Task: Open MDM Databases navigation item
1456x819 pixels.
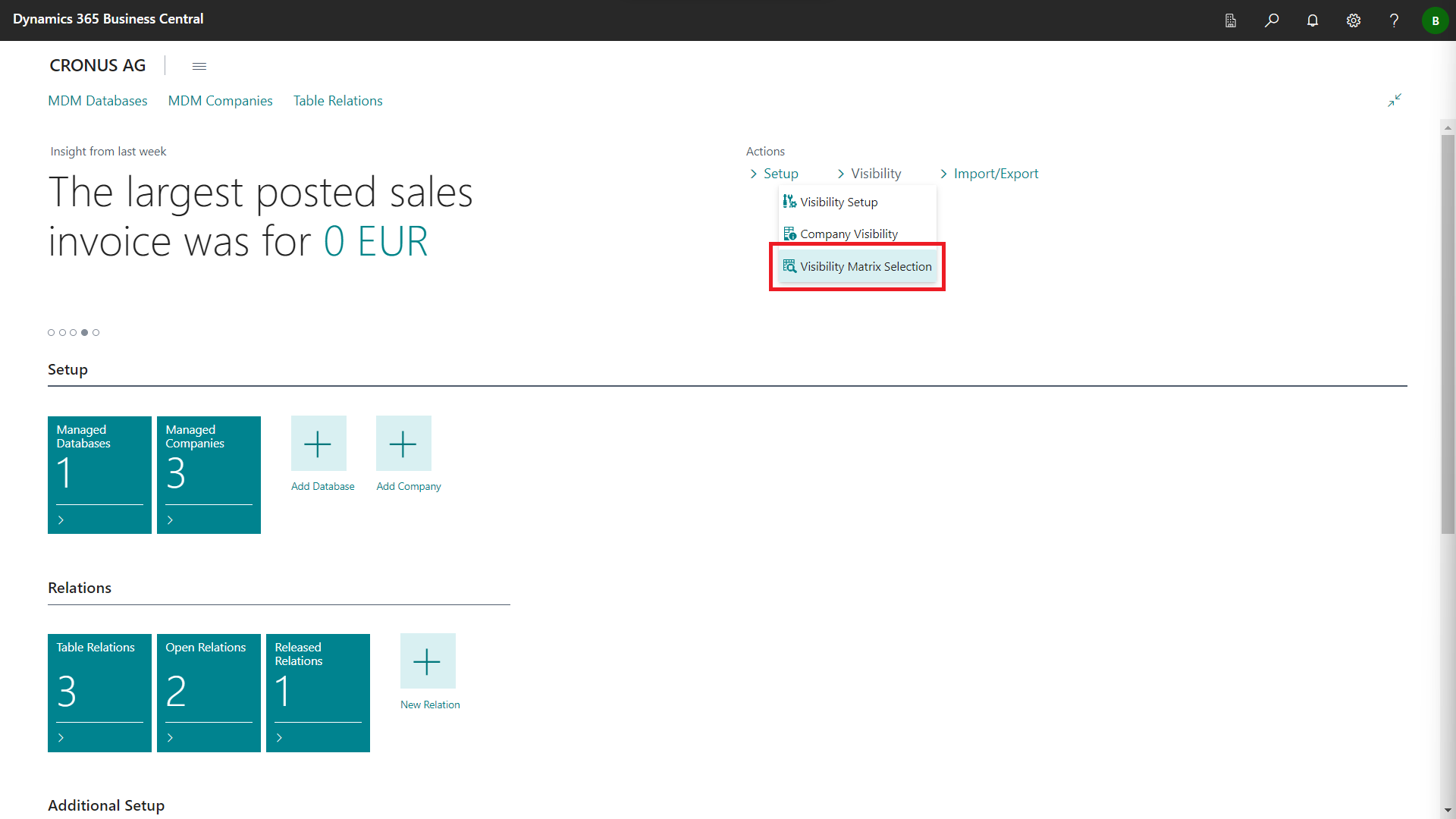Action: coord(98,101)
